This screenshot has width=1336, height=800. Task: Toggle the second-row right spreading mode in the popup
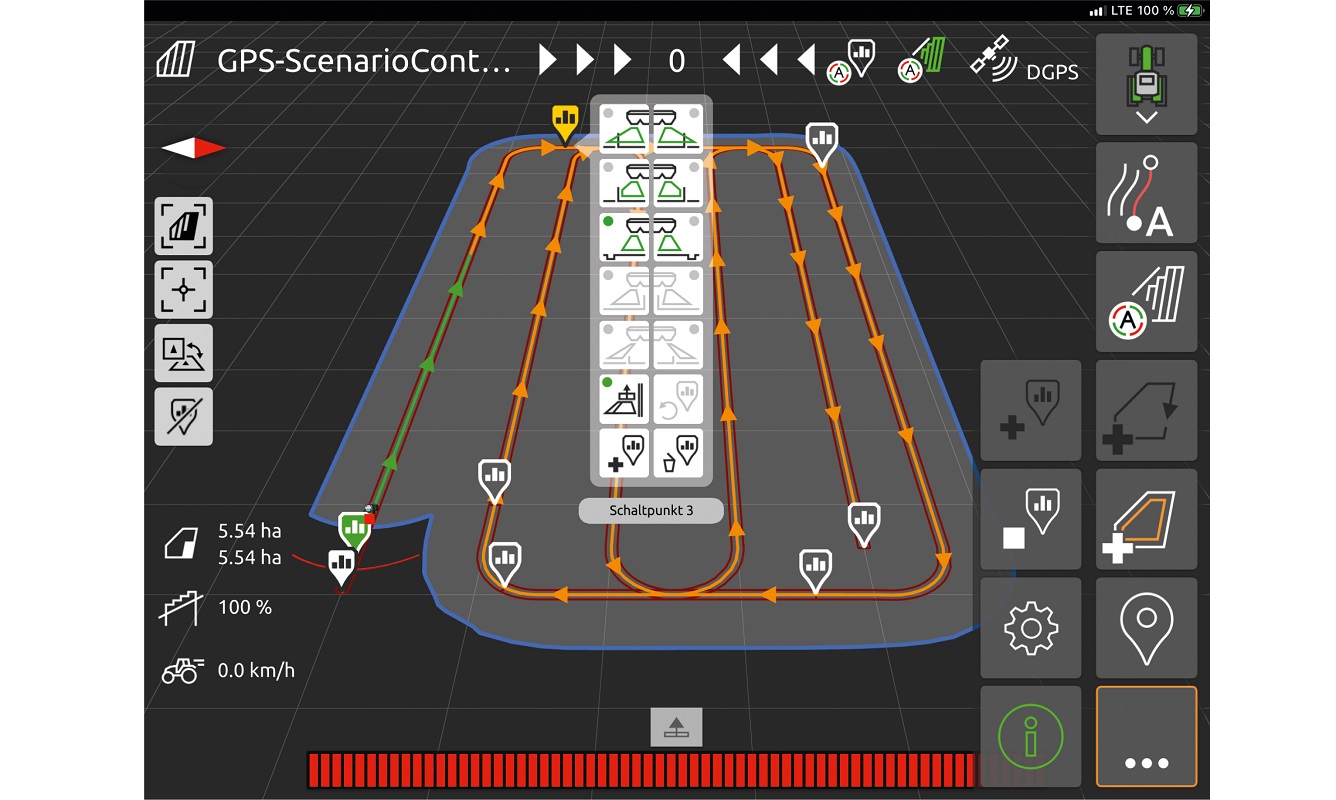point(678,182)
